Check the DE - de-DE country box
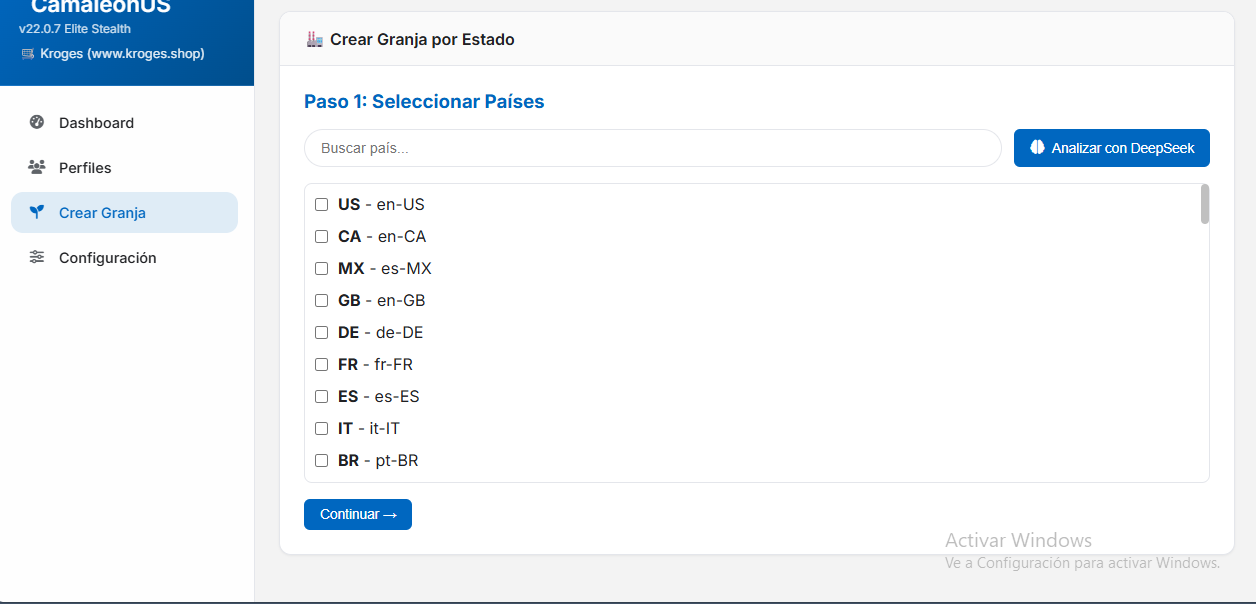 pyautogui.click(x=322, y=333)
